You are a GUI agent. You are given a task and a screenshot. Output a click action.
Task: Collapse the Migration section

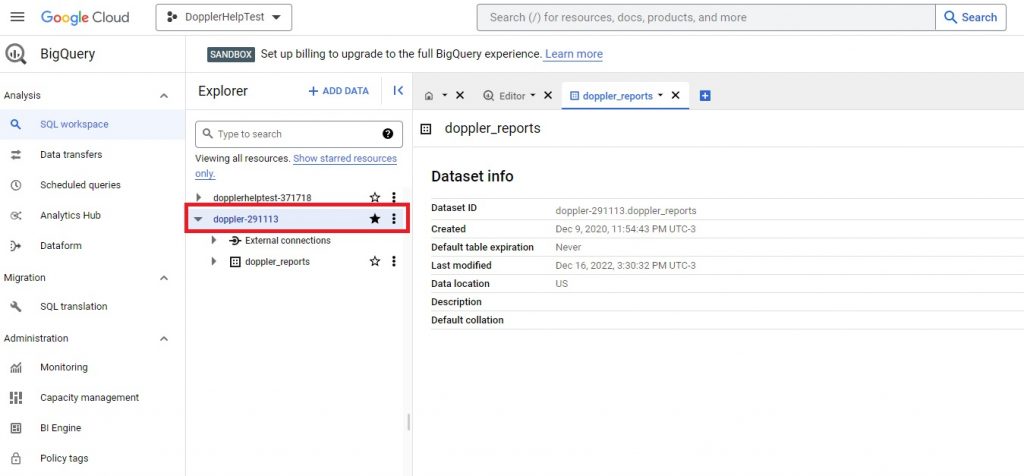(164, 278)
